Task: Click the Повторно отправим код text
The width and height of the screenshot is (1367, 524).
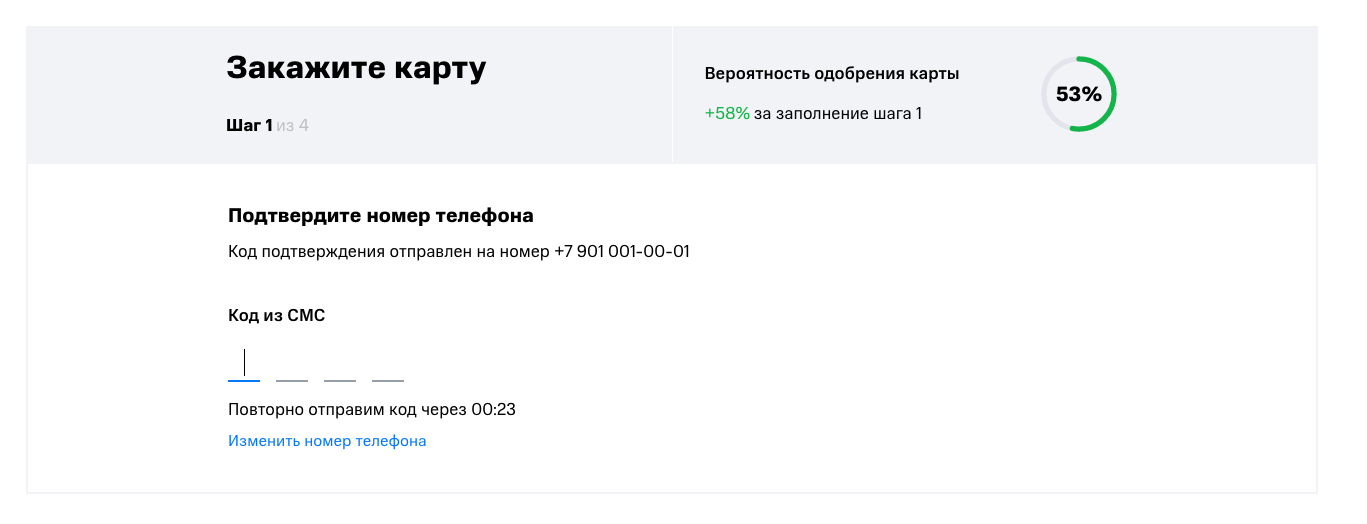Action: point(349,409)
